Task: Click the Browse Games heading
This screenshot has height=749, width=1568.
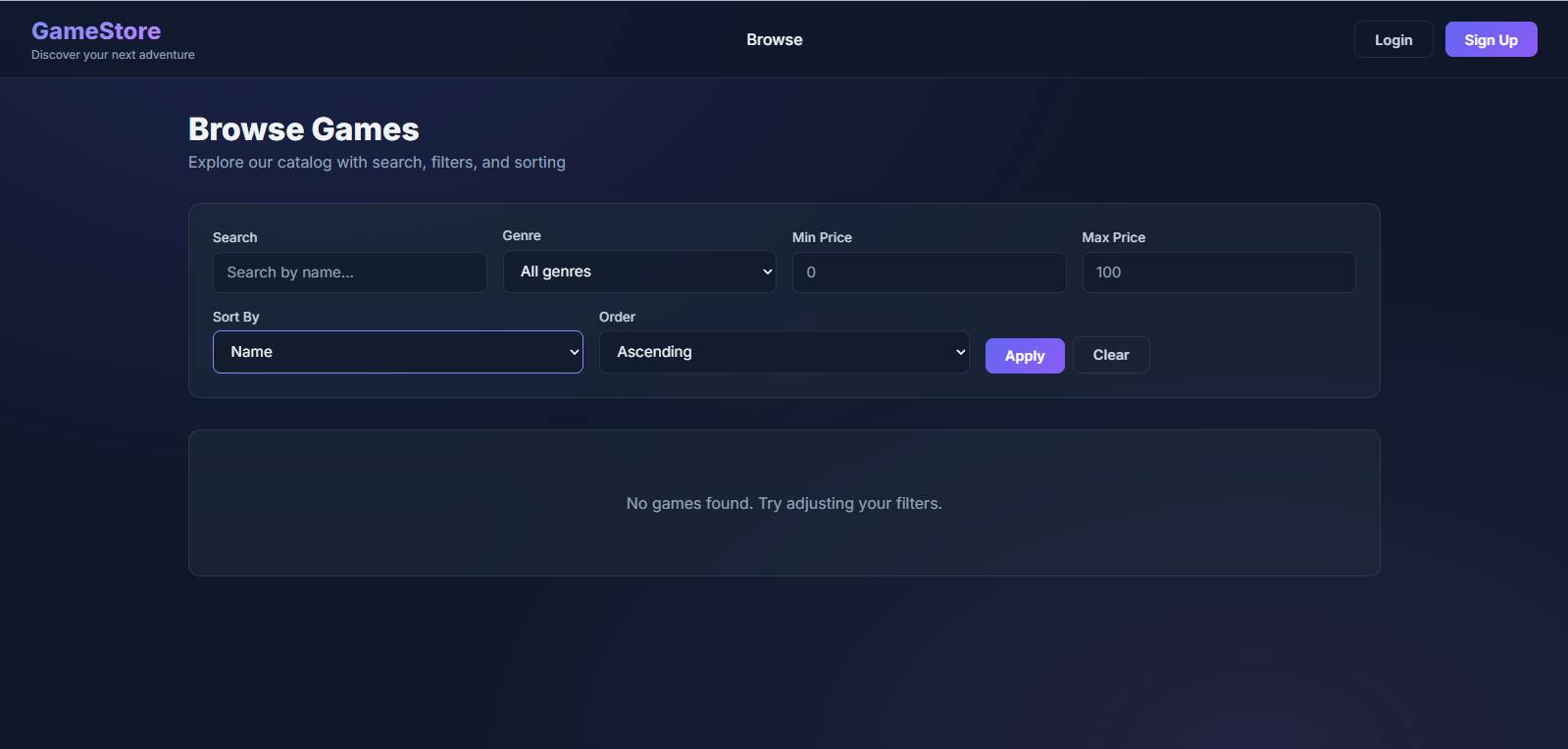Action: coord(304,129)
